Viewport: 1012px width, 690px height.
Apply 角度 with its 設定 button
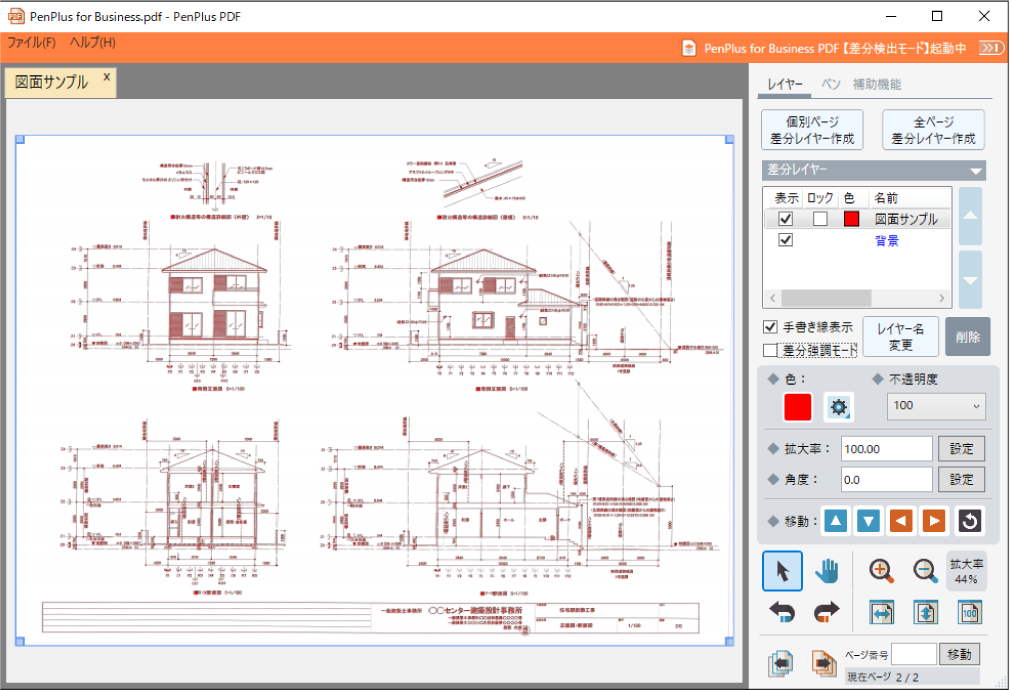pyautogui.click(x=961, y=480)
